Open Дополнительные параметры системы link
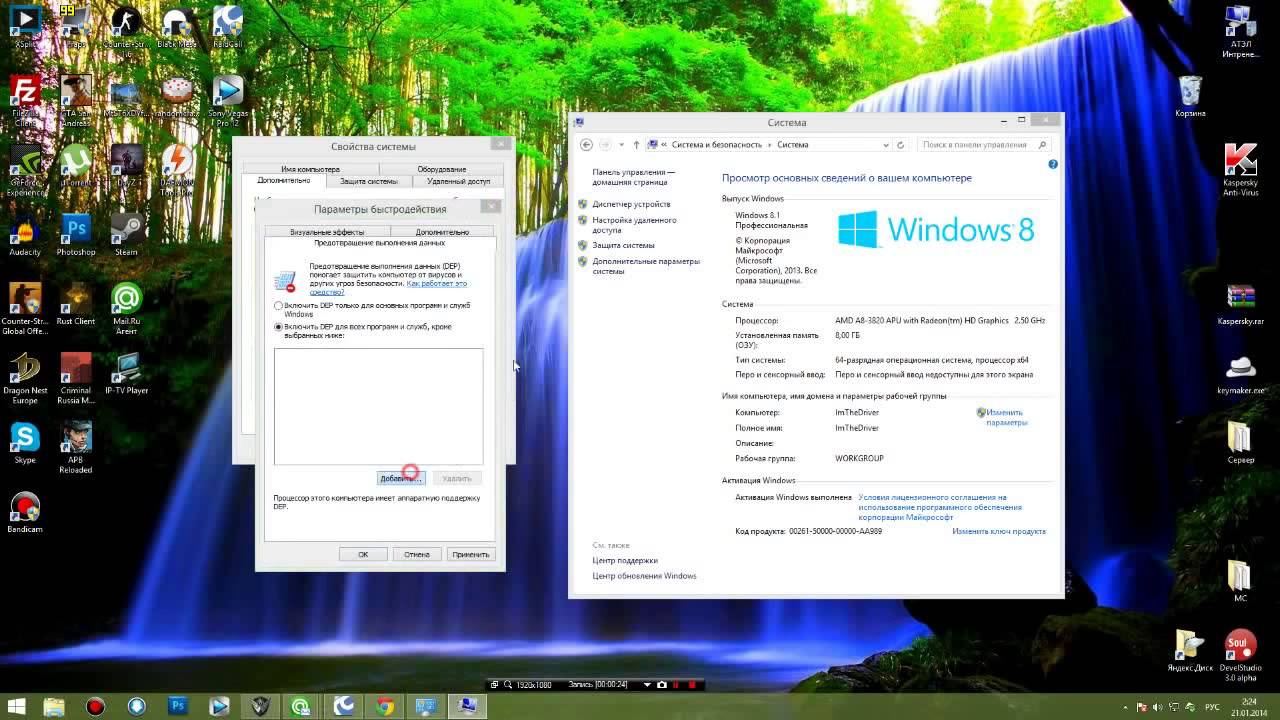The image size is (1280, 720). coord(646,266)
